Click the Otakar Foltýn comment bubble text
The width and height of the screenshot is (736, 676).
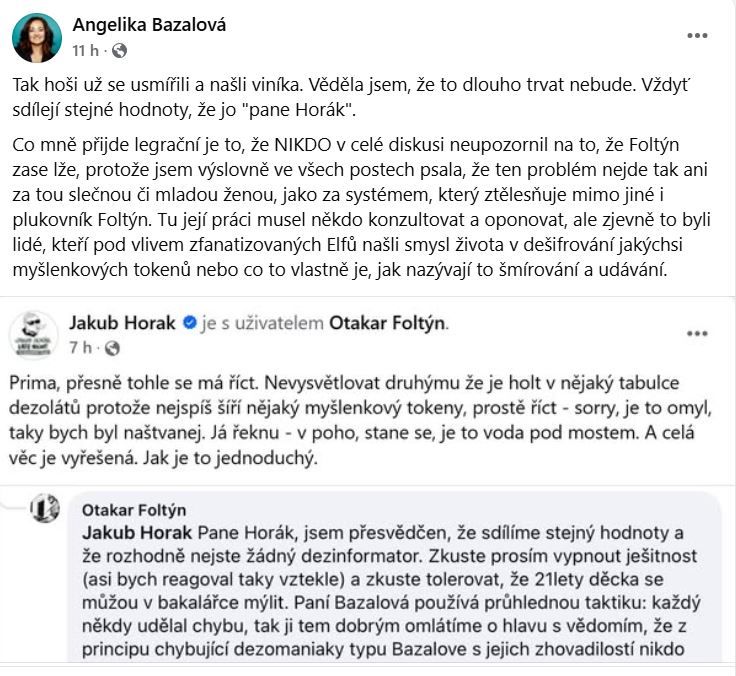click(392, 591)
